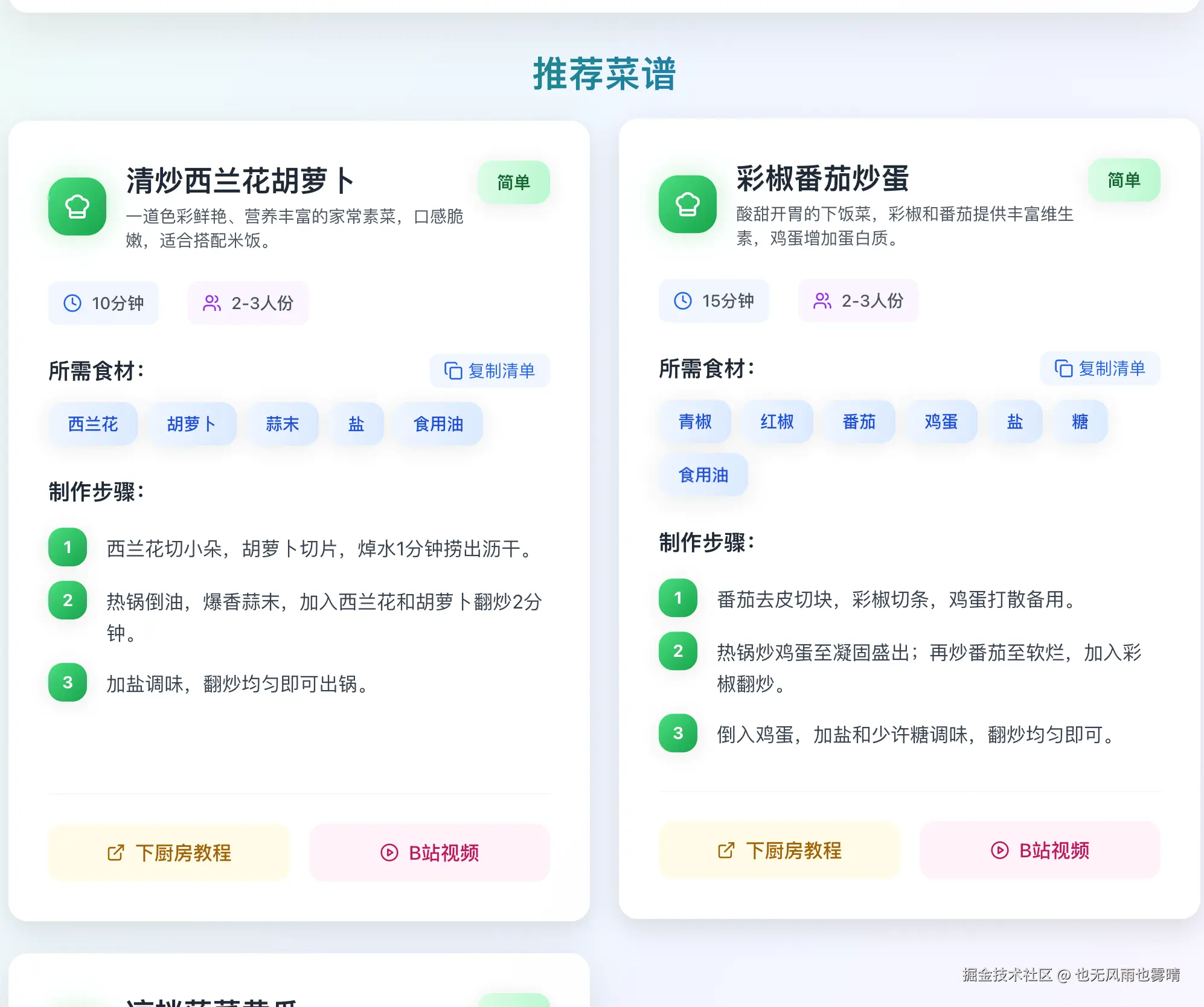
Task: Click the clock icon beside 15分钟
Action: 682,301
